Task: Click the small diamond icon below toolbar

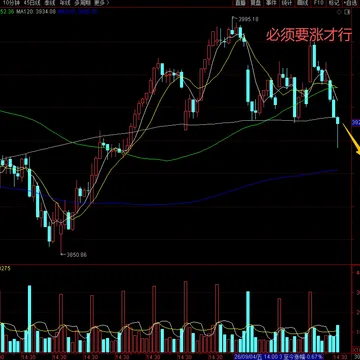Action: point(340,12)
